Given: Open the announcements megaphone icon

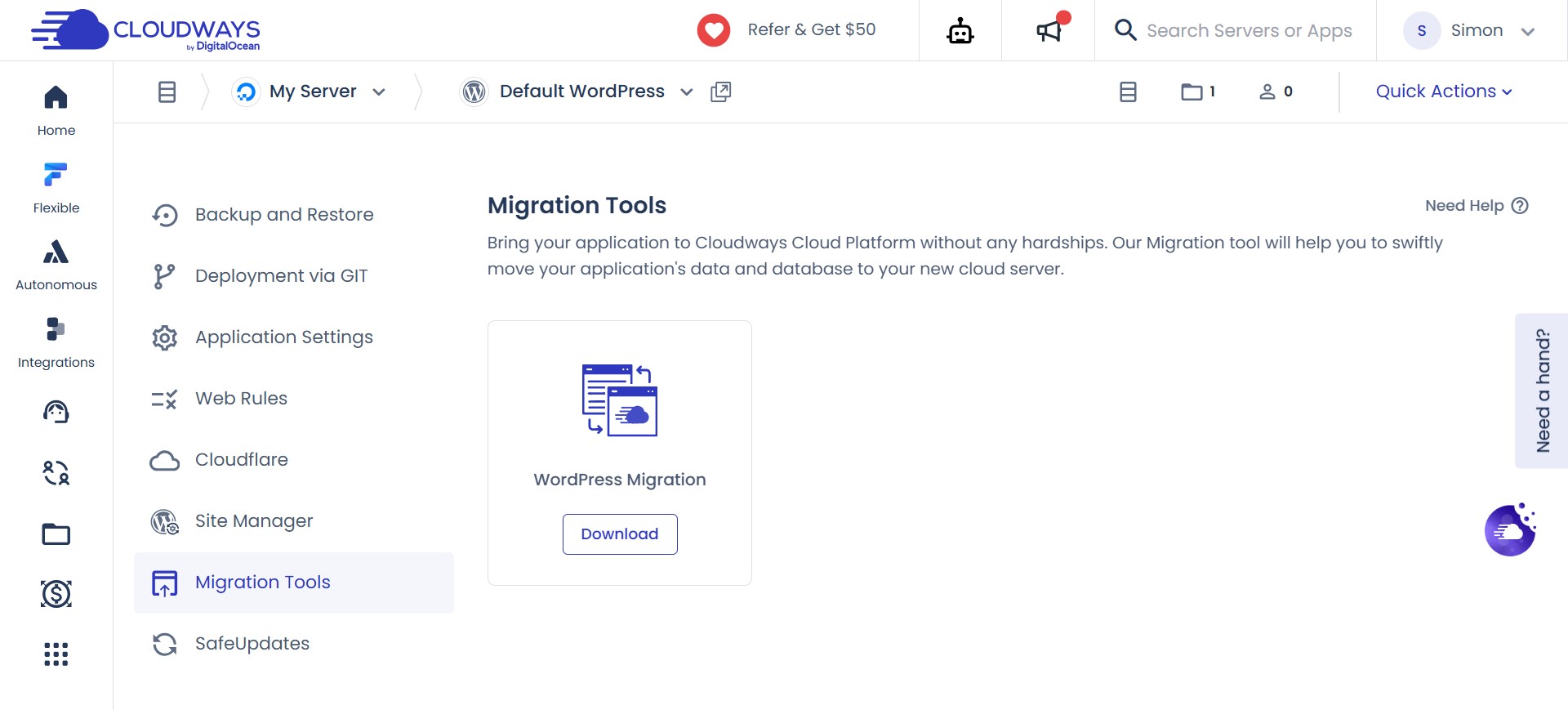Looking at the screenshot, I should click(1049, 31).
